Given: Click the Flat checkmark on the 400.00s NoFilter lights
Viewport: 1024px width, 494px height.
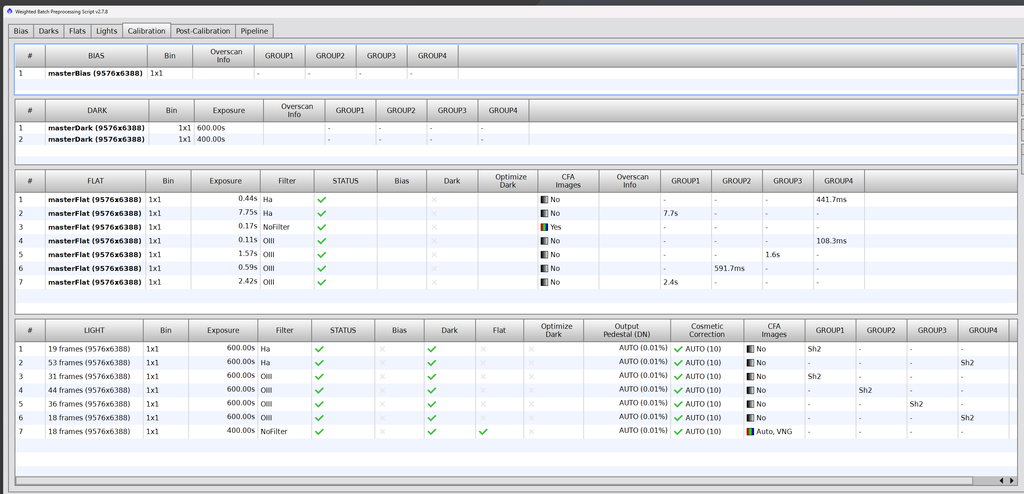Looking at the screenshot, I should click(x=483, y=432).
